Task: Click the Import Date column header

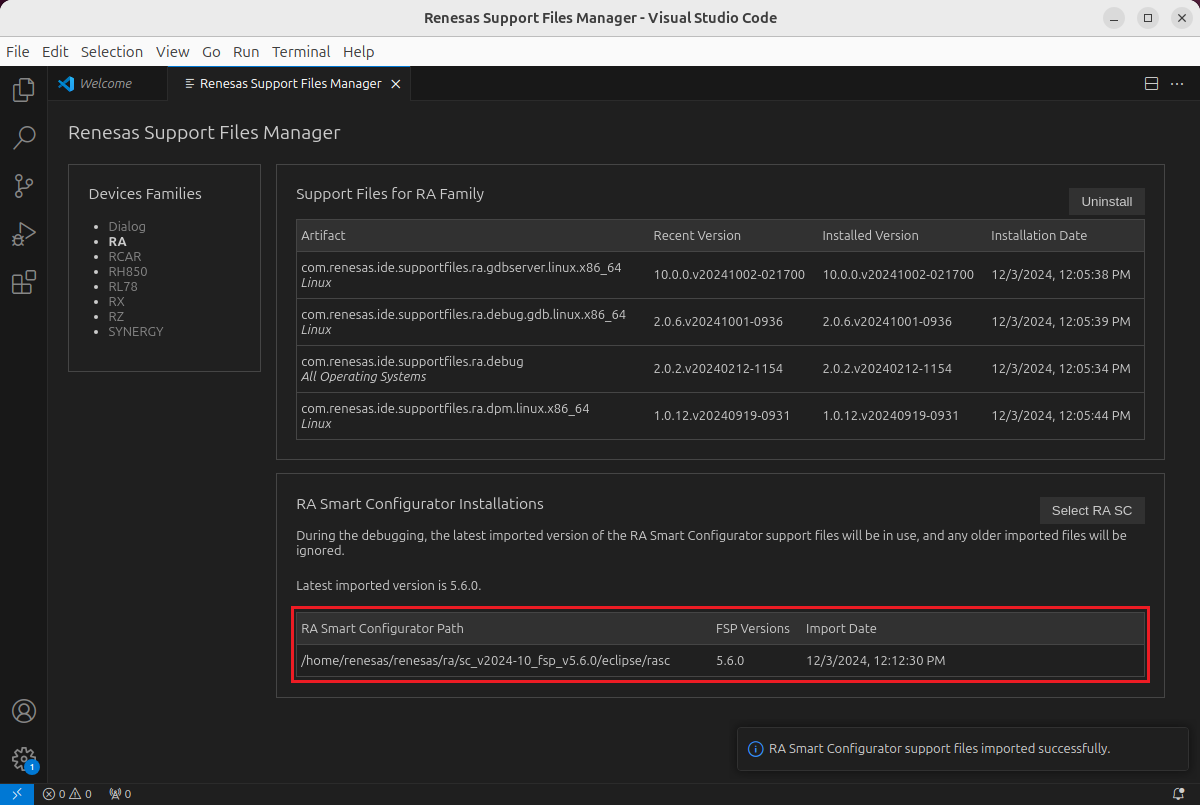Action: (841, 629)
